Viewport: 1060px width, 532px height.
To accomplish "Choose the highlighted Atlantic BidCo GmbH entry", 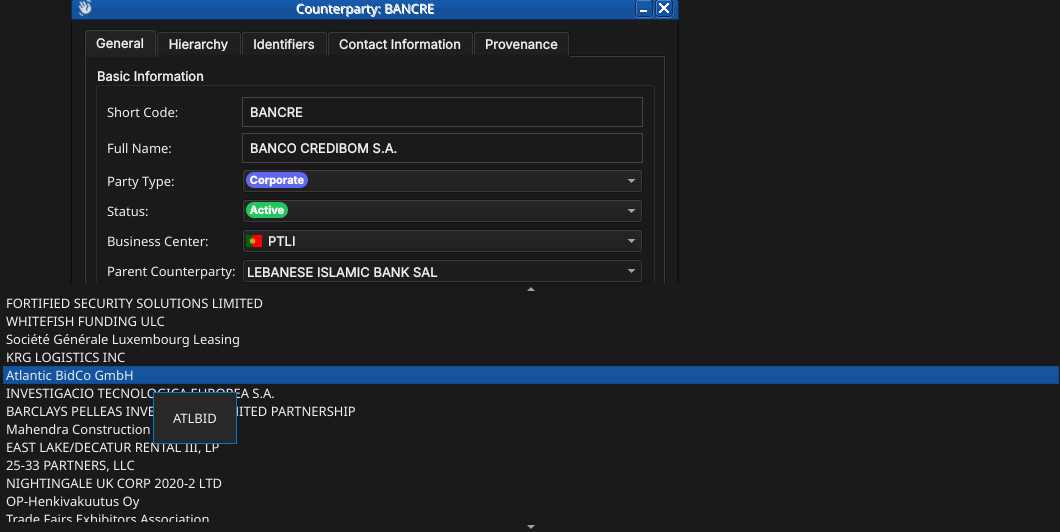I will point(531,375).
